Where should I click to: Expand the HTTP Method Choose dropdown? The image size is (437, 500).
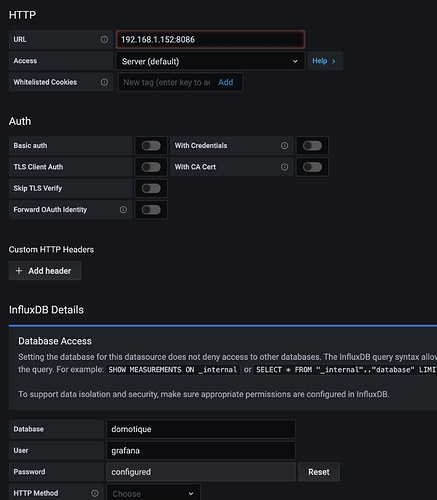coord(153,493)
